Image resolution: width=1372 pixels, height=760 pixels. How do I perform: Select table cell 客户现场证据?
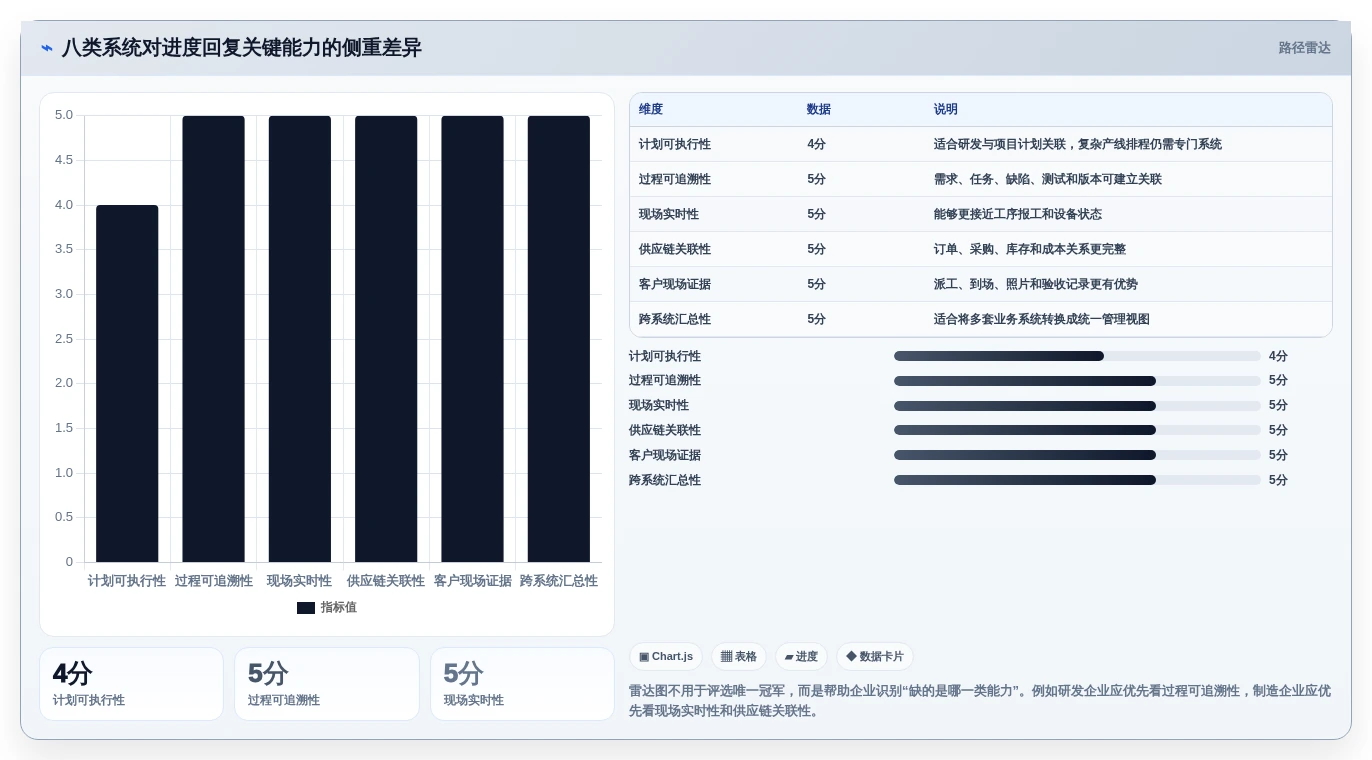675,285
